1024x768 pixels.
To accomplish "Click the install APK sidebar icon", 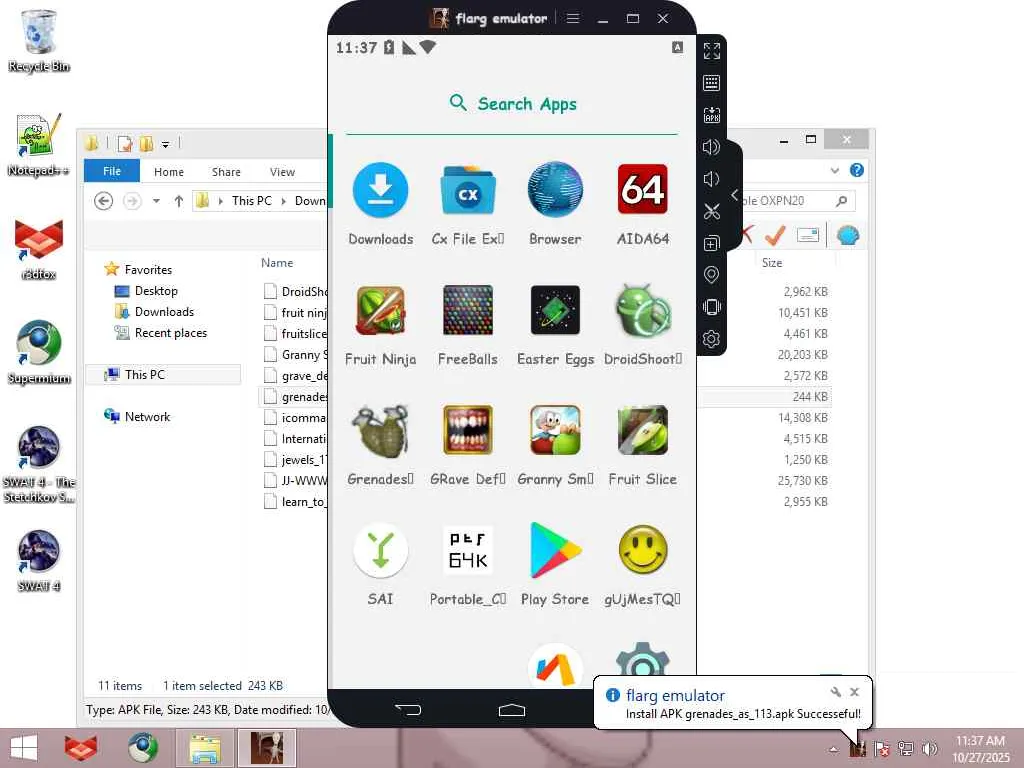I will coord(712,115).
